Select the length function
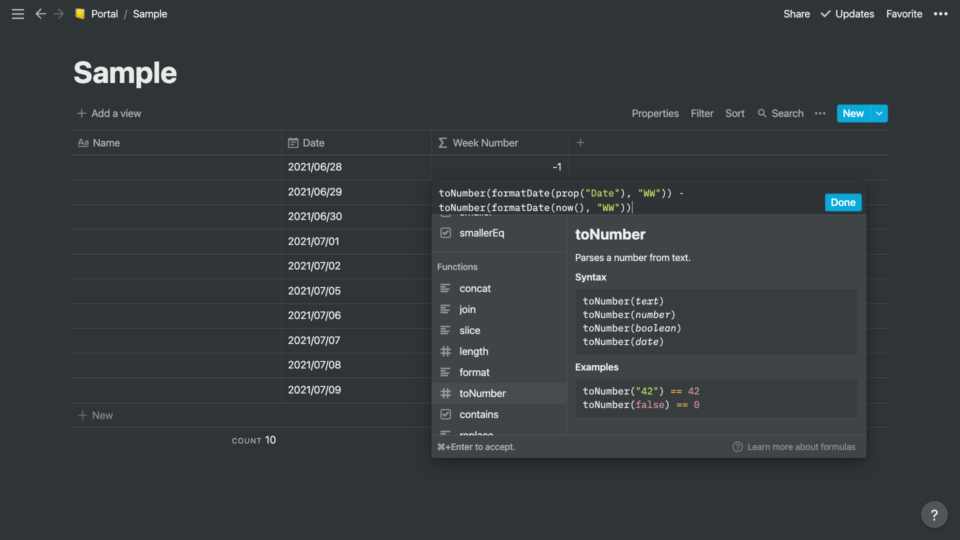960x540 pixels. [499, 351]
